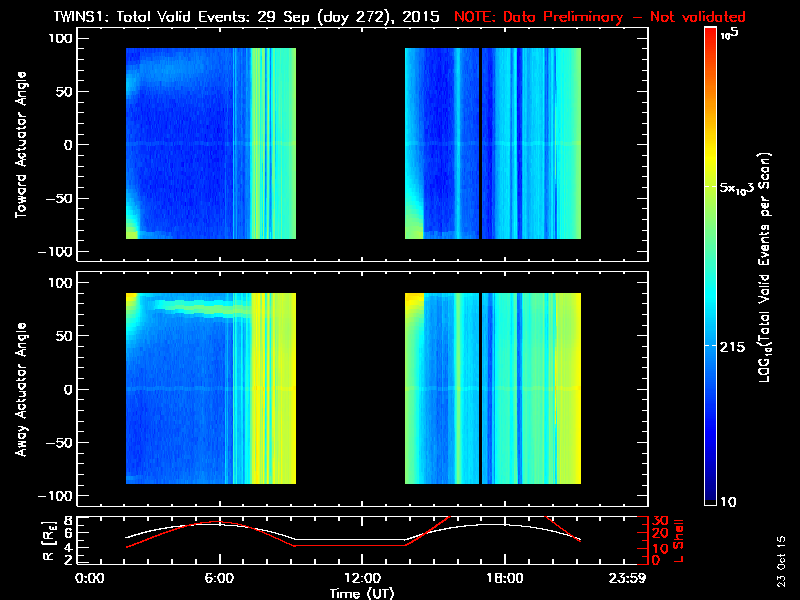Image resolution: width=800 pixels, height=600 pixels.
Task: Click the right data block in Toward panel
Action: coord(493,144)
